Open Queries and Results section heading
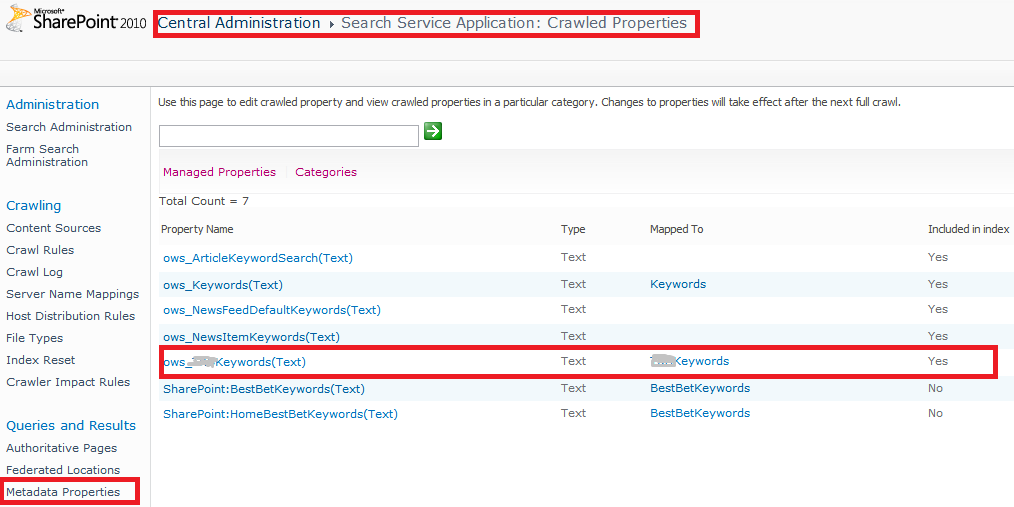The width and height of the screenshot is (1014, 507). (71, 426)
